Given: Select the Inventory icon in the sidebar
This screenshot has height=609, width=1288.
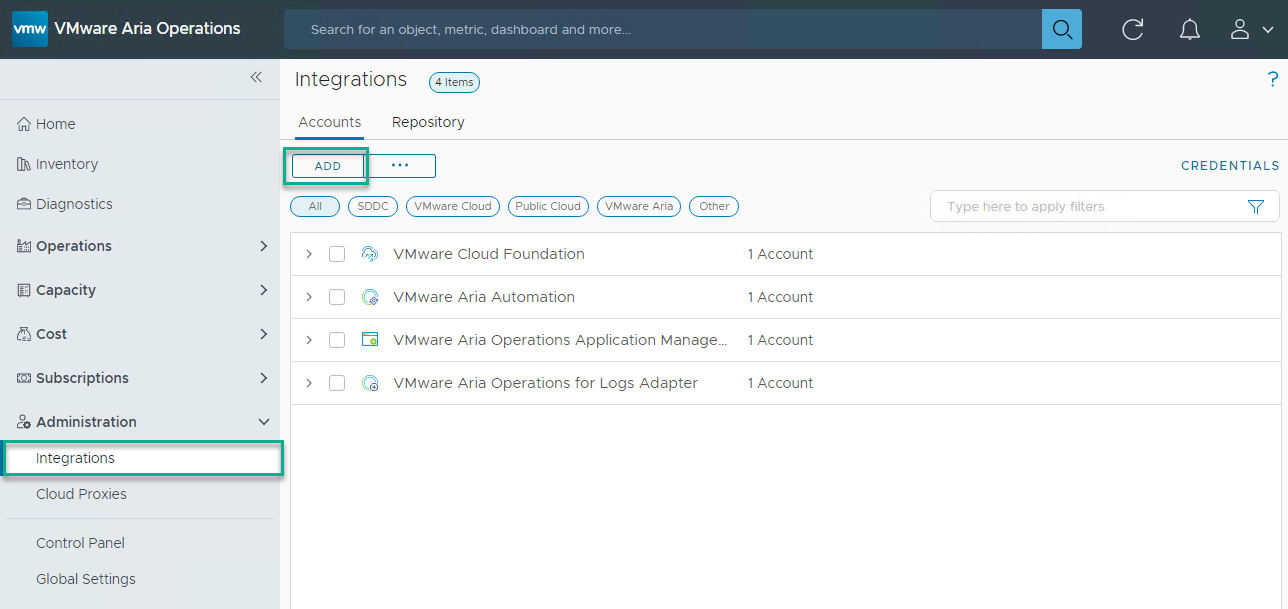Looking at the screenshot, I should (x=22, y=163).
